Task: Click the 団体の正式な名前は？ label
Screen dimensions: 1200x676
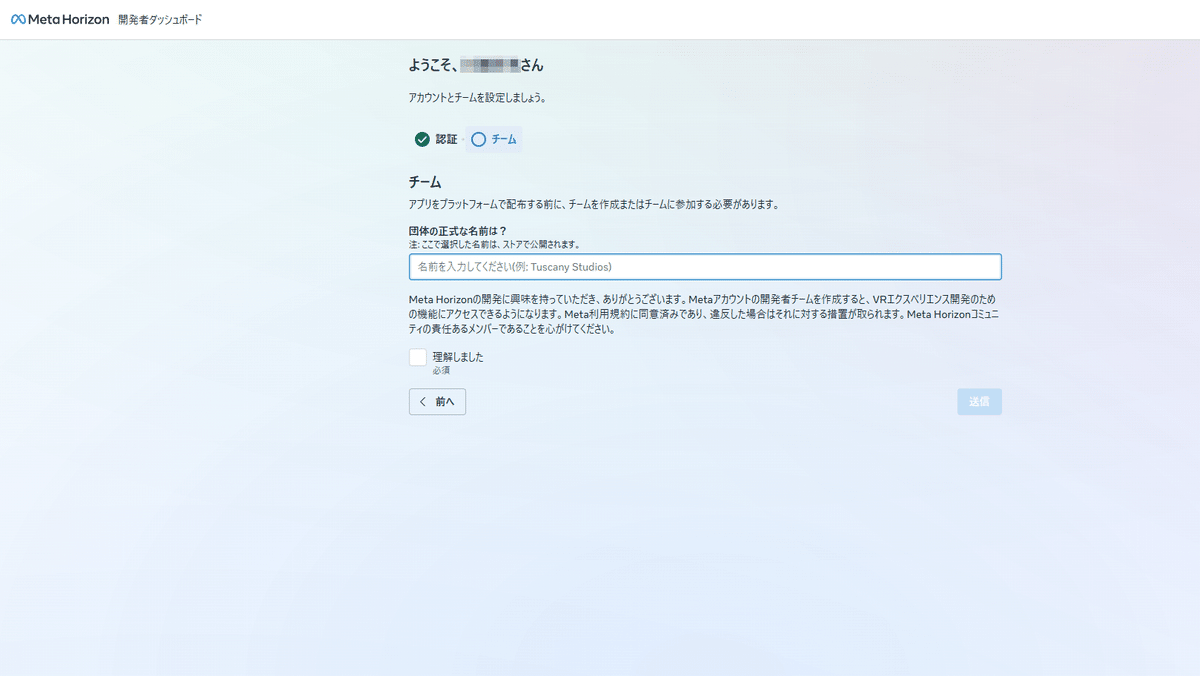Action: tap(458, 230)
